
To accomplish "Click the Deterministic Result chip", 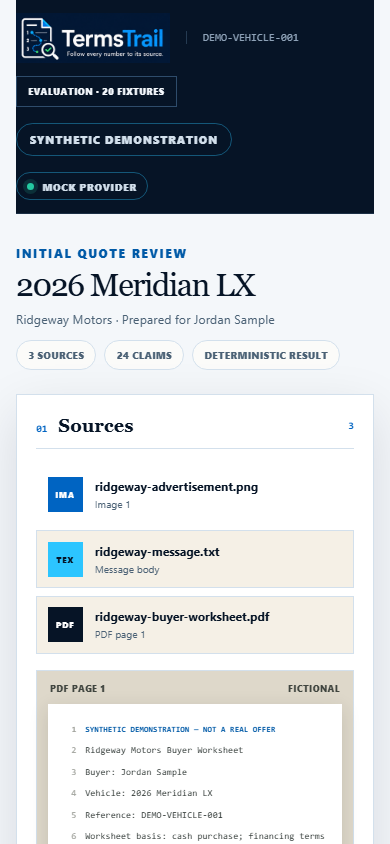I will pos(266,355).
